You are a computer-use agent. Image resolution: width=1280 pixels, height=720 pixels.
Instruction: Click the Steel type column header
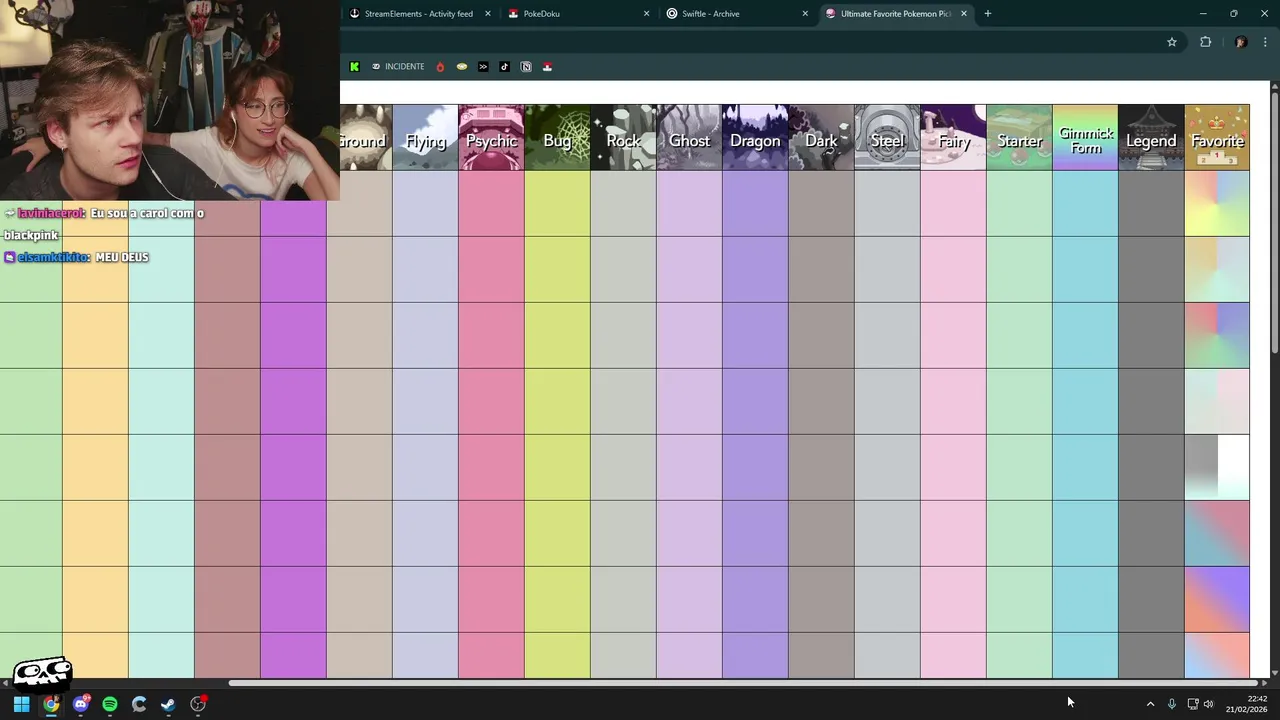[x=887, y=138]
